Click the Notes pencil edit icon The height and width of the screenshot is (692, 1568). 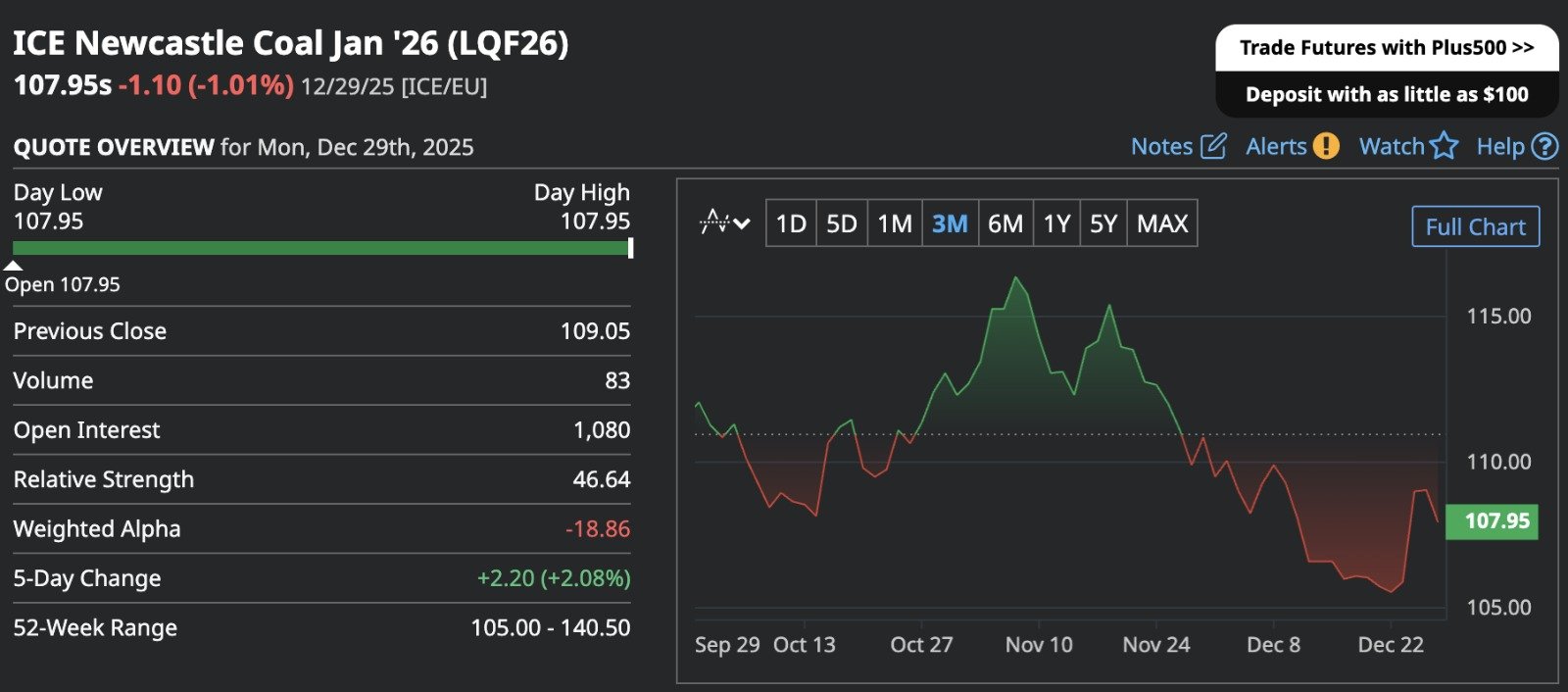click(1213, 146)
